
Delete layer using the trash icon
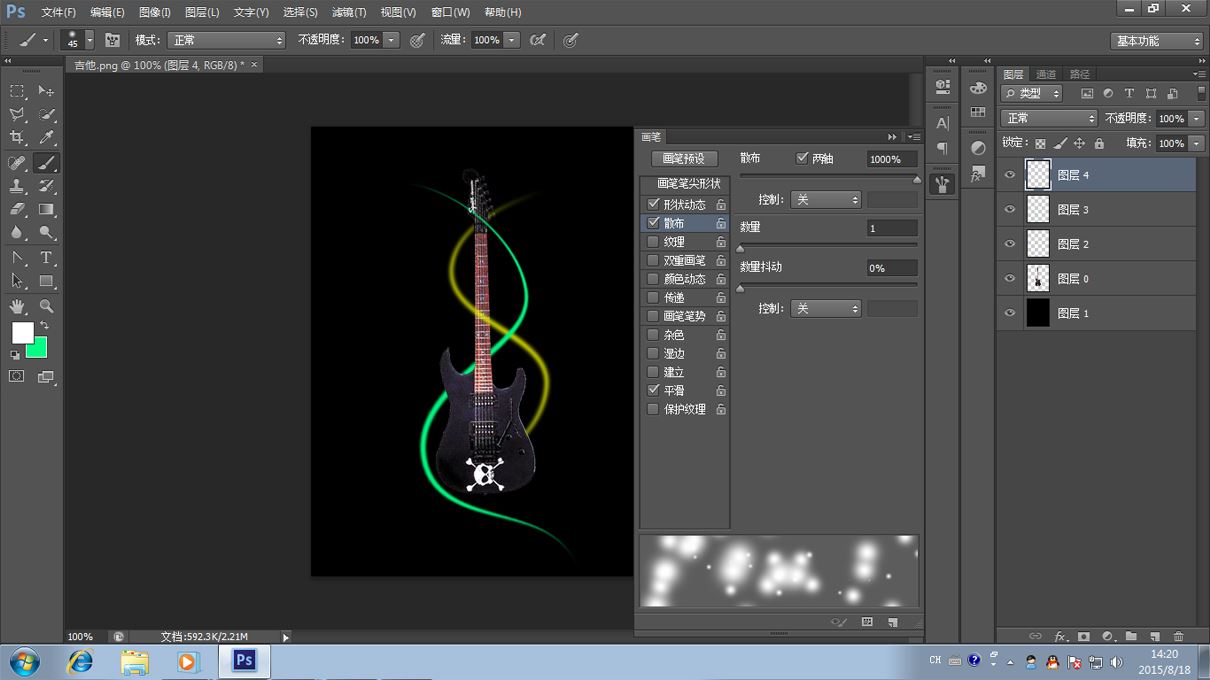pos(1178,636)
